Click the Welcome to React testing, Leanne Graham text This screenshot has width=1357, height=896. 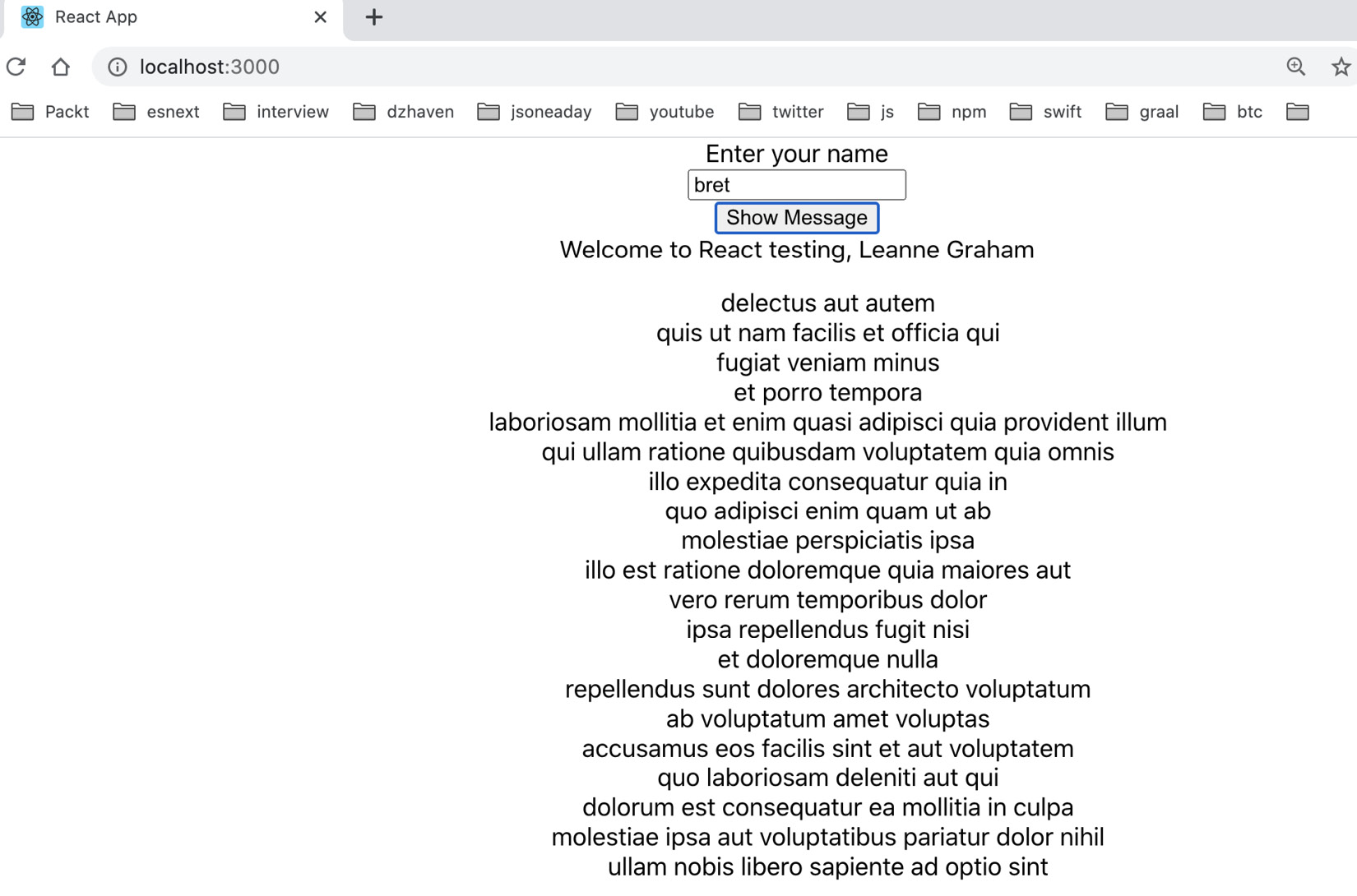tap(797, 250)
